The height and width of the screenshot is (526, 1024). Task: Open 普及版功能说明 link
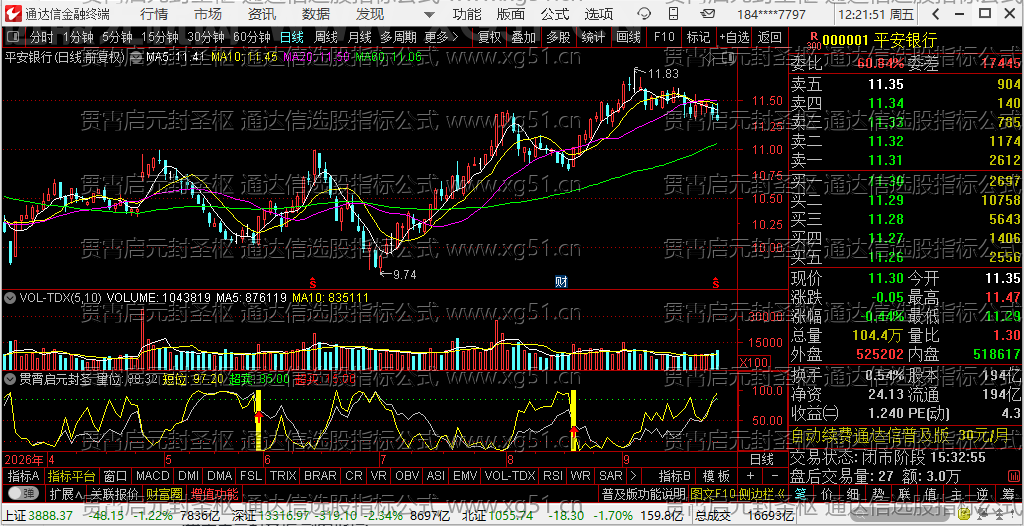[644, 493]
